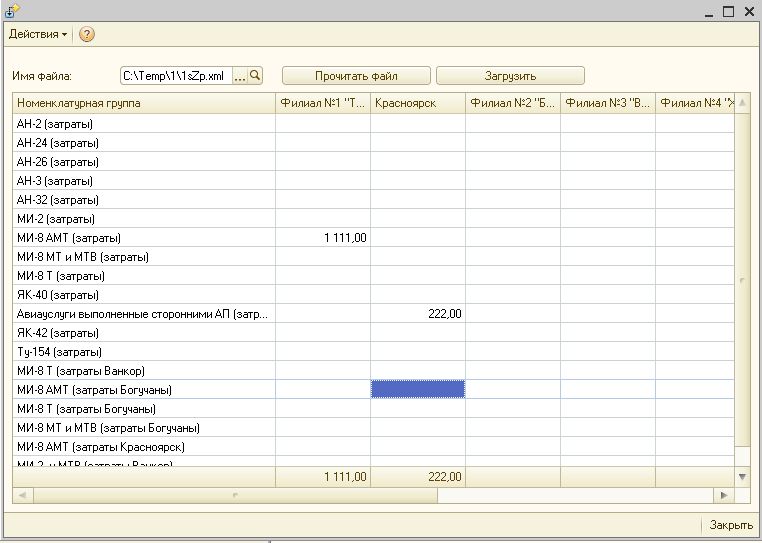Maximize the window
762x543 pixels.
728,11
